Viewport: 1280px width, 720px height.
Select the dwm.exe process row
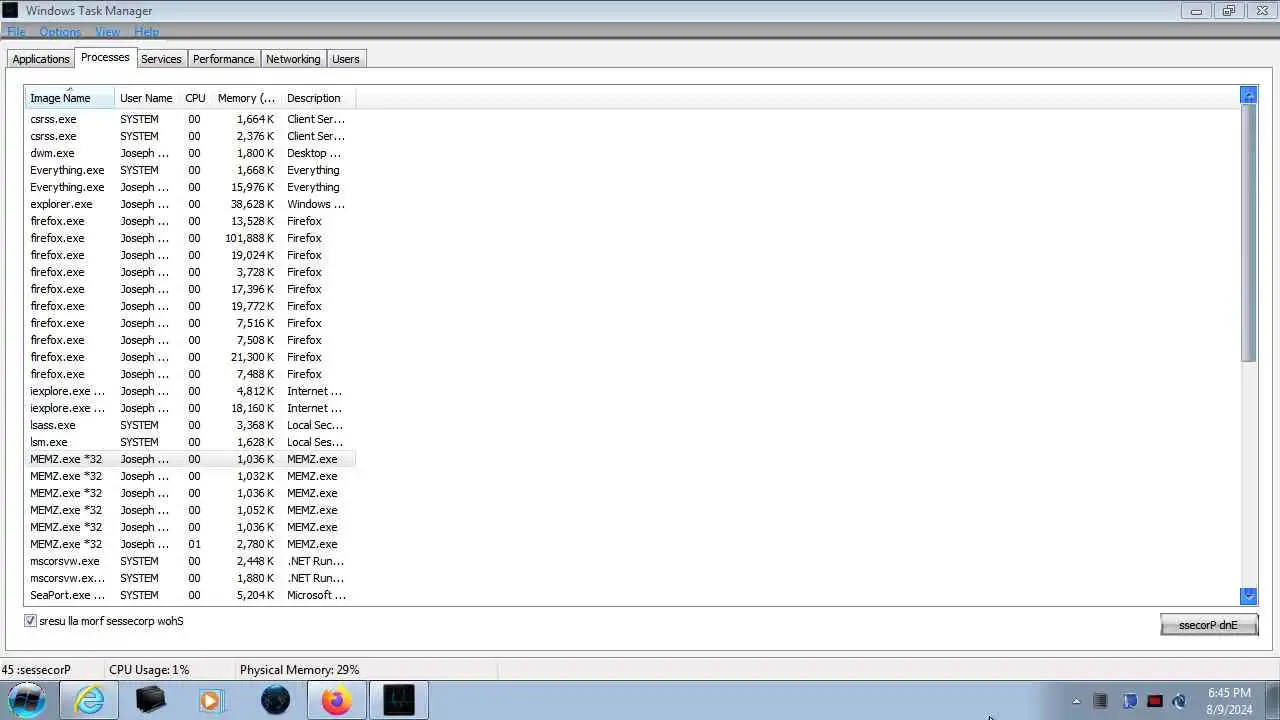click(190, 153)
